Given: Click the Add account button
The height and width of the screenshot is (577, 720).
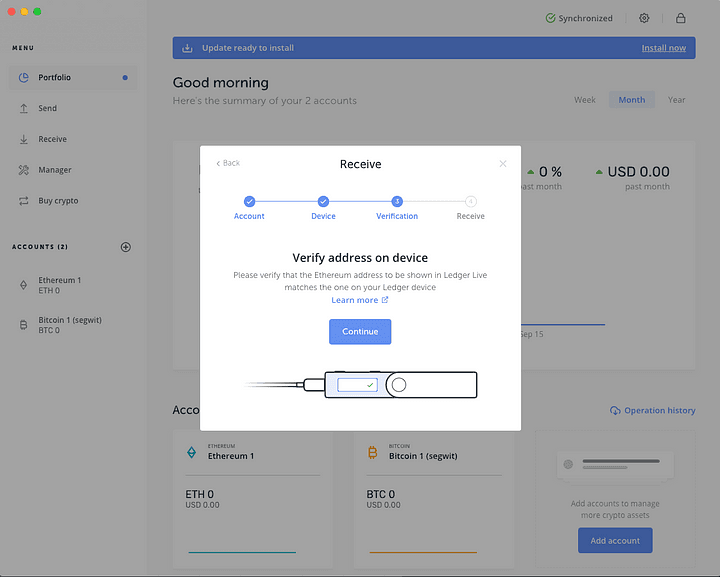Looking at the screenshot, I should (615, 540).
